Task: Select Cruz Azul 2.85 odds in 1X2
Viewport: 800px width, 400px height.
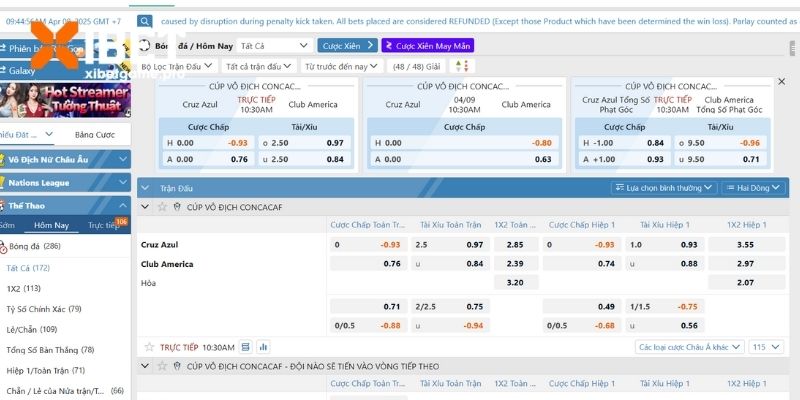Action: (515, 244)
